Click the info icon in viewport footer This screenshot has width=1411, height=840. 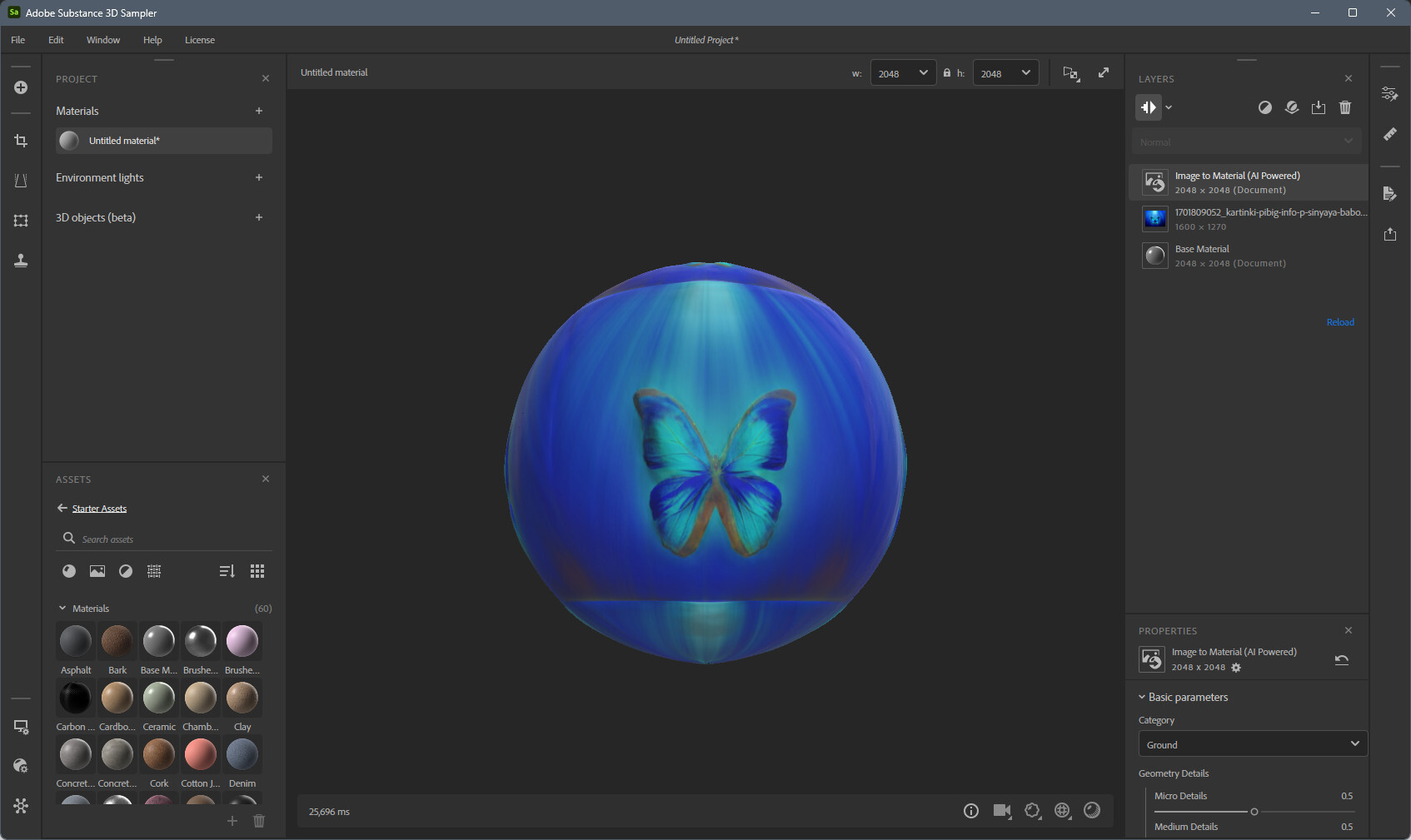971,811
